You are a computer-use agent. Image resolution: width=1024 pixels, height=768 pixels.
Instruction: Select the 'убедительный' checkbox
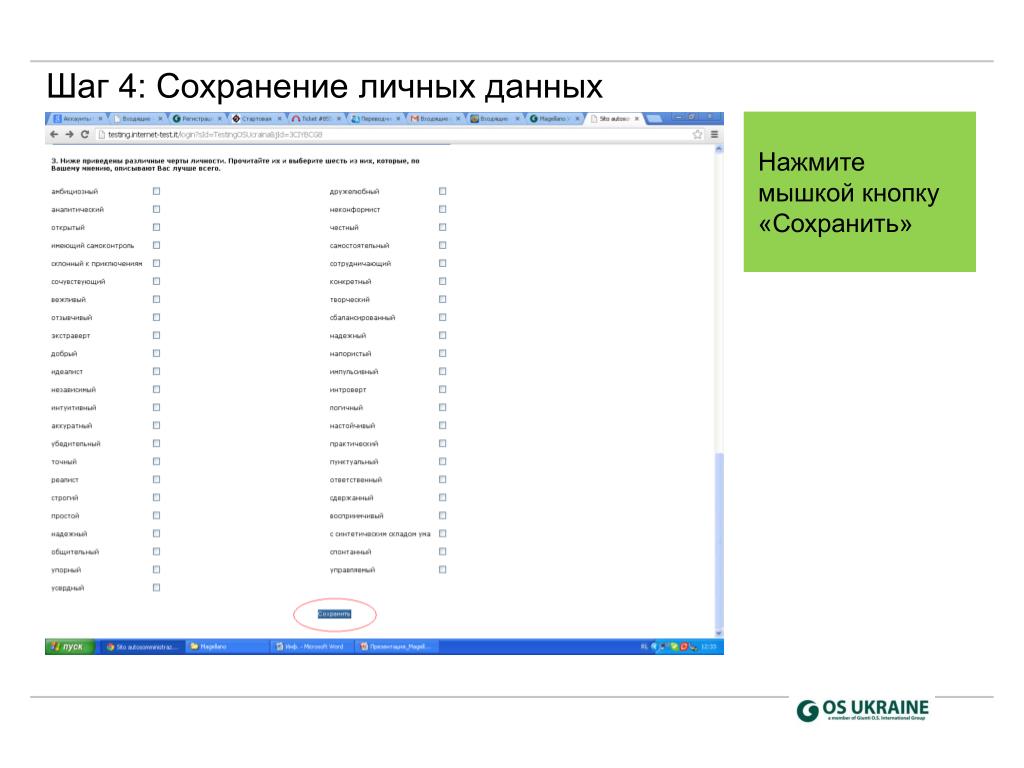[157, 443]
